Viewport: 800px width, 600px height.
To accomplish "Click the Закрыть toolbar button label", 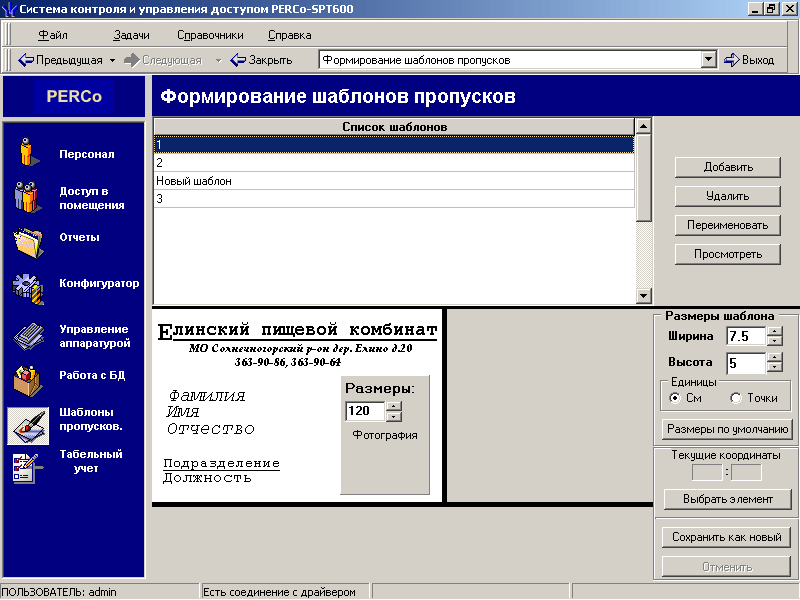I will tap(270, 60).
